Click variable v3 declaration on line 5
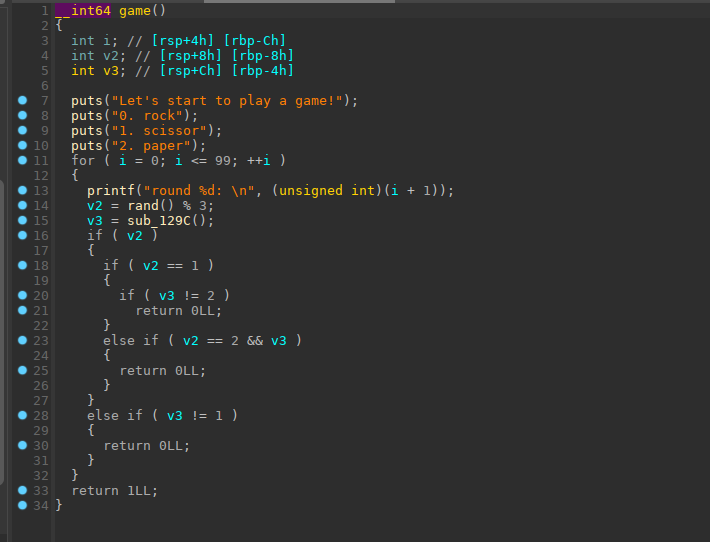The image size is (710, 542). click(x=111, y=71)
